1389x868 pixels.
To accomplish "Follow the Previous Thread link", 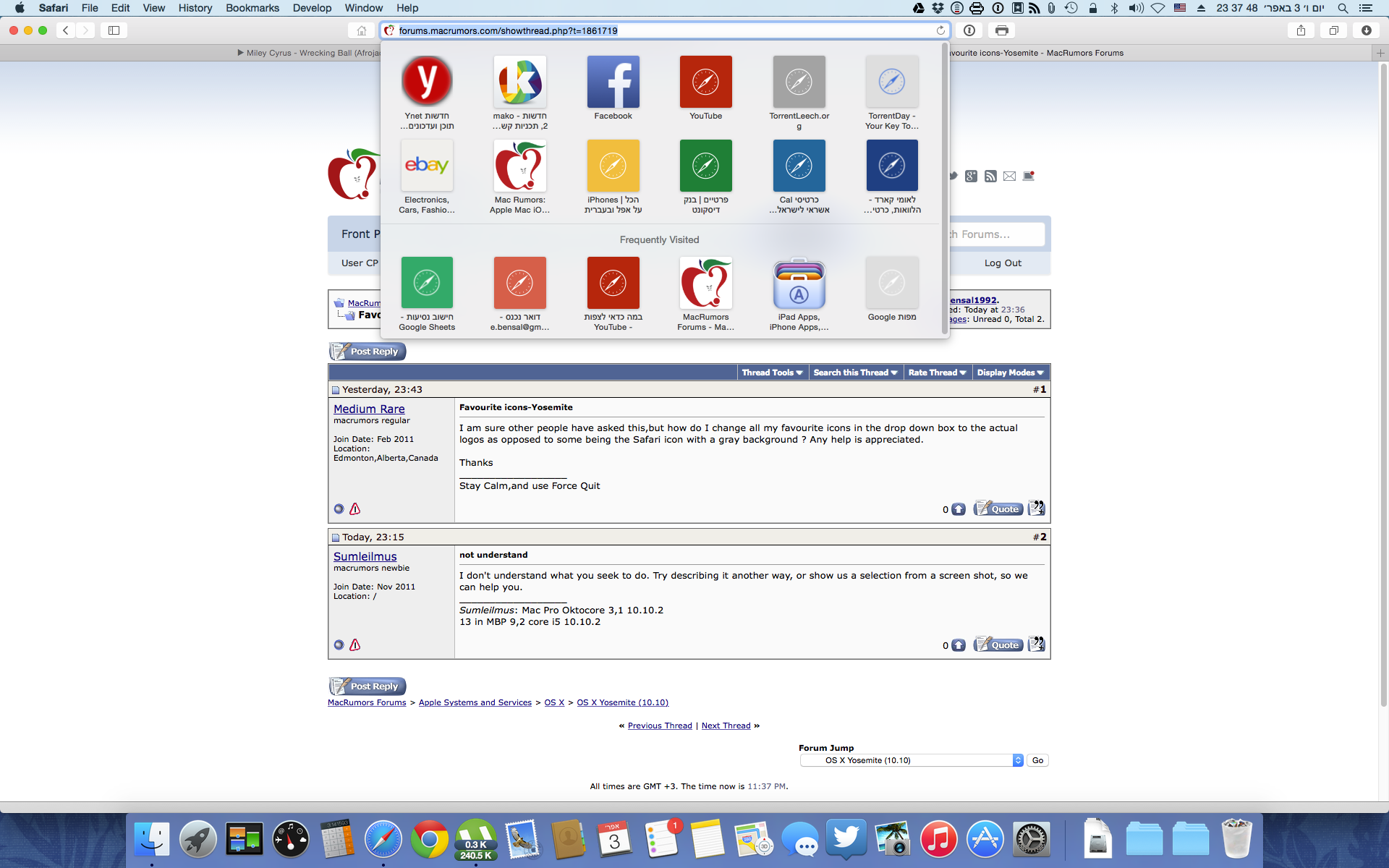I will point(660,726).
